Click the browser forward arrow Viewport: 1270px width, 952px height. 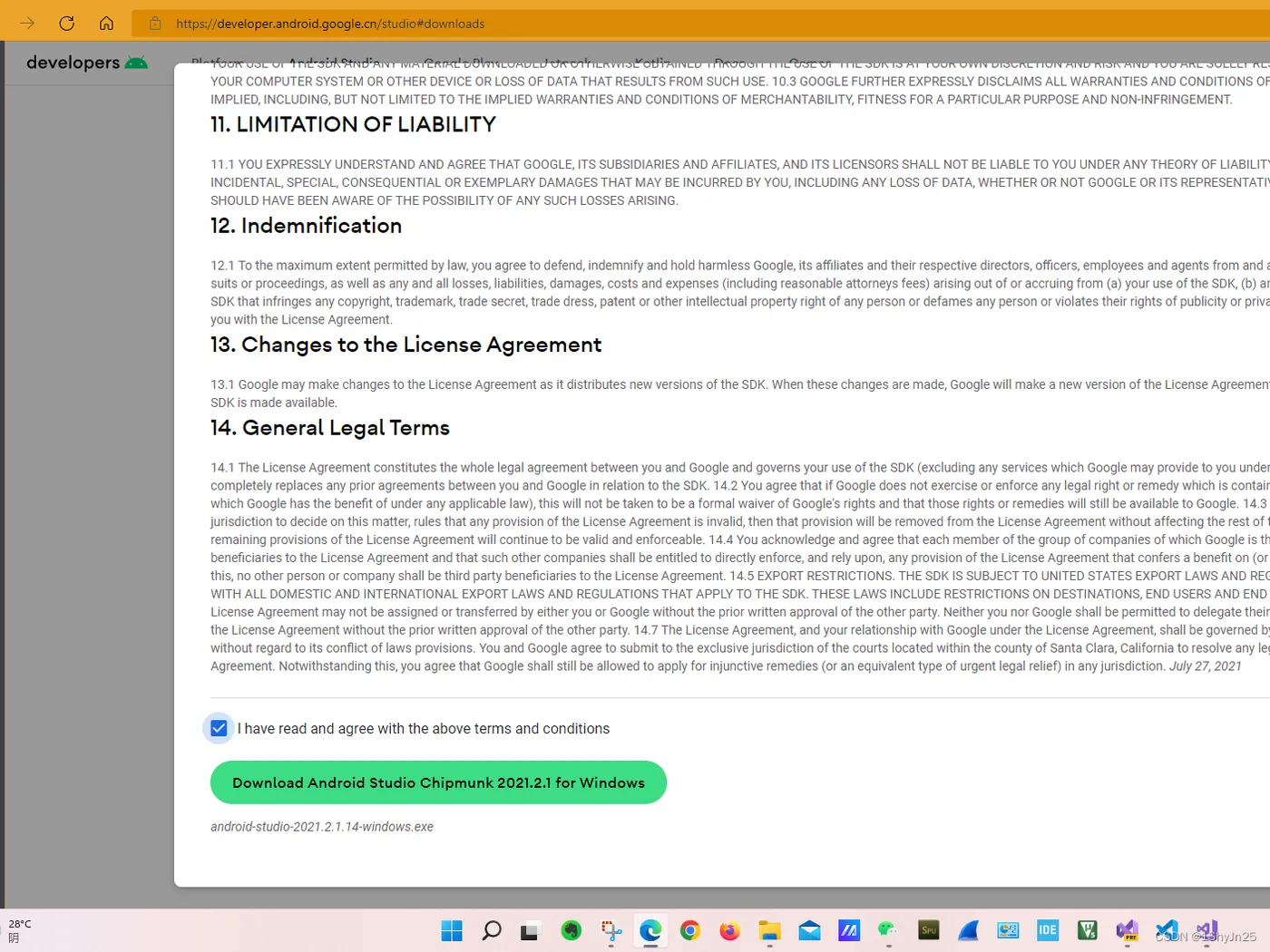27,24
